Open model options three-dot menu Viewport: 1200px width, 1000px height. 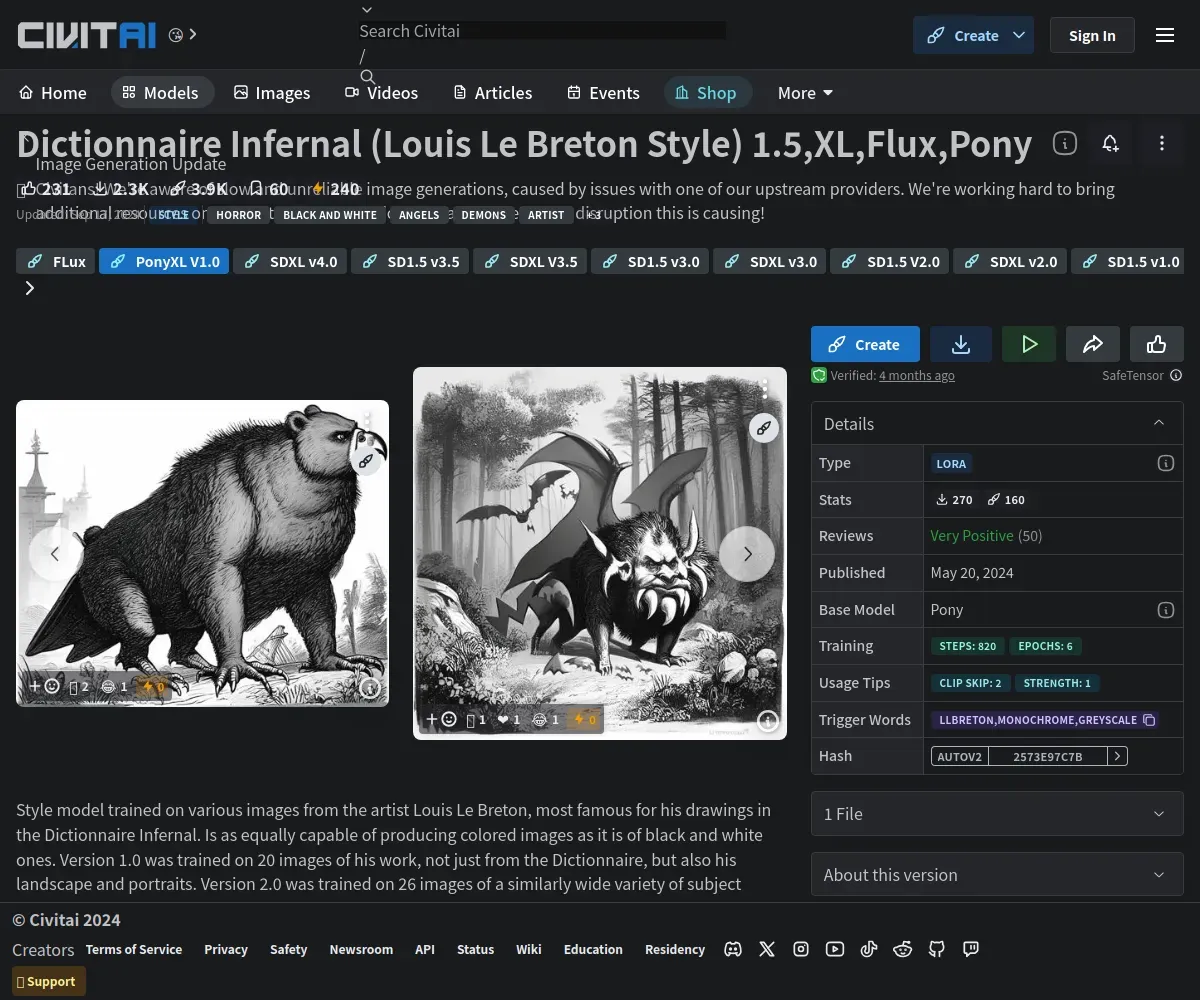click(x=1161, y=143)
